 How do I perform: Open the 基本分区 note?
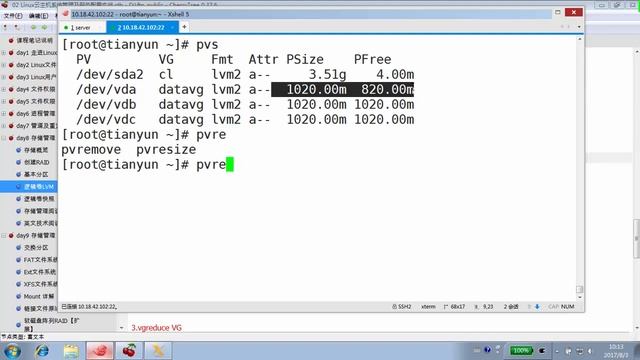(36, 174)
